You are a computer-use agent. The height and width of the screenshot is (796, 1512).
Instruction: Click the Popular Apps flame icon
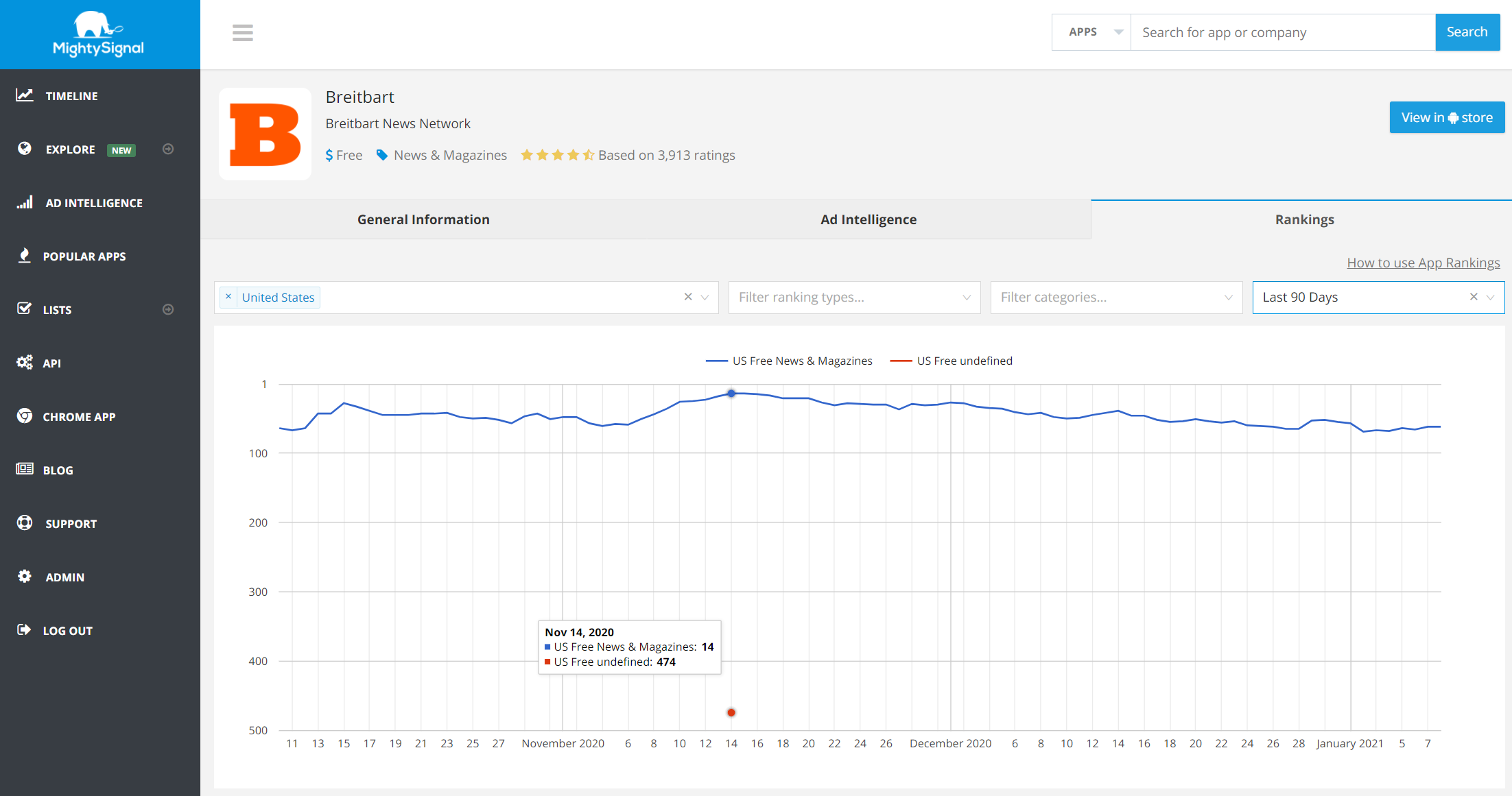pos(25,256)
